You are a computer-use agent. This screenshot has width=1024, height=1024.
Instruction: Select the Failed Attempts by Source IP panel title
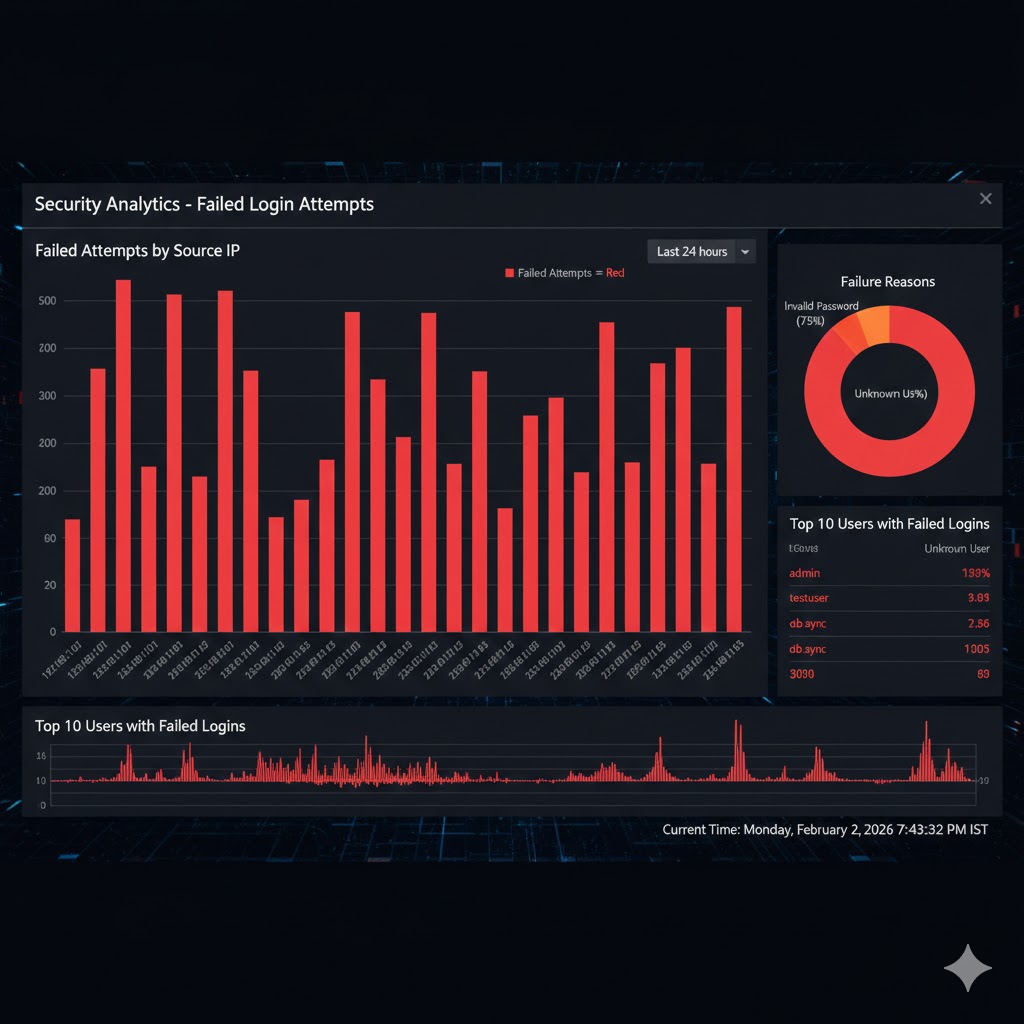click(137, 250)
